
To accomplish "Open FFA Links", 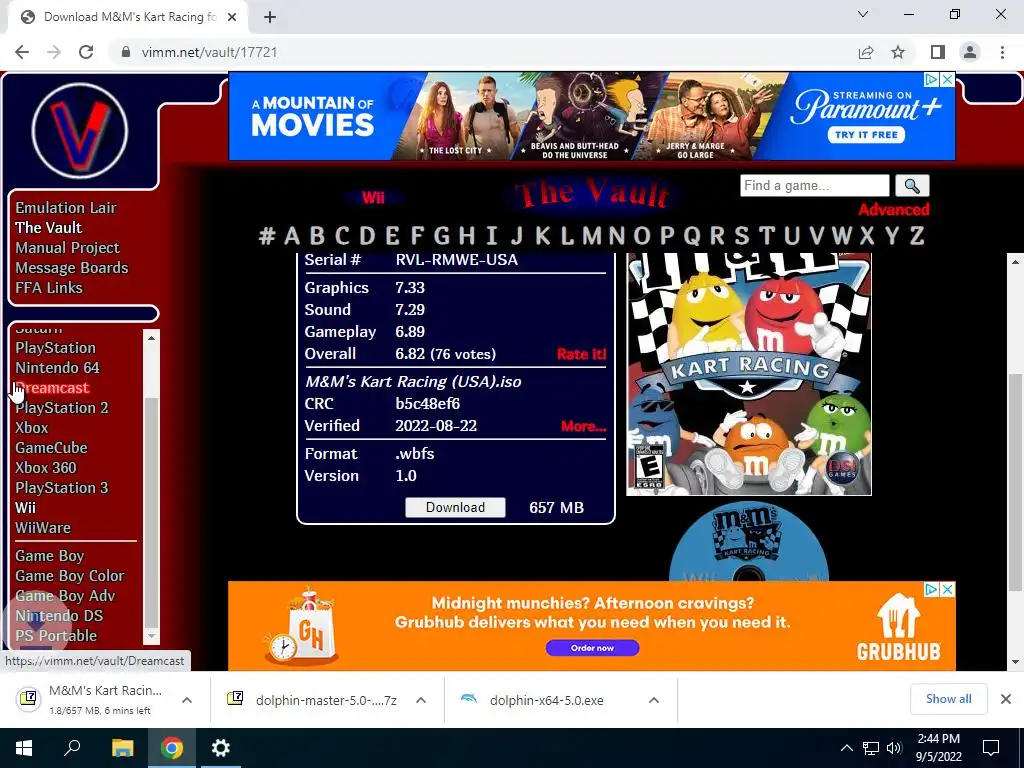I will tap(49, 287).
